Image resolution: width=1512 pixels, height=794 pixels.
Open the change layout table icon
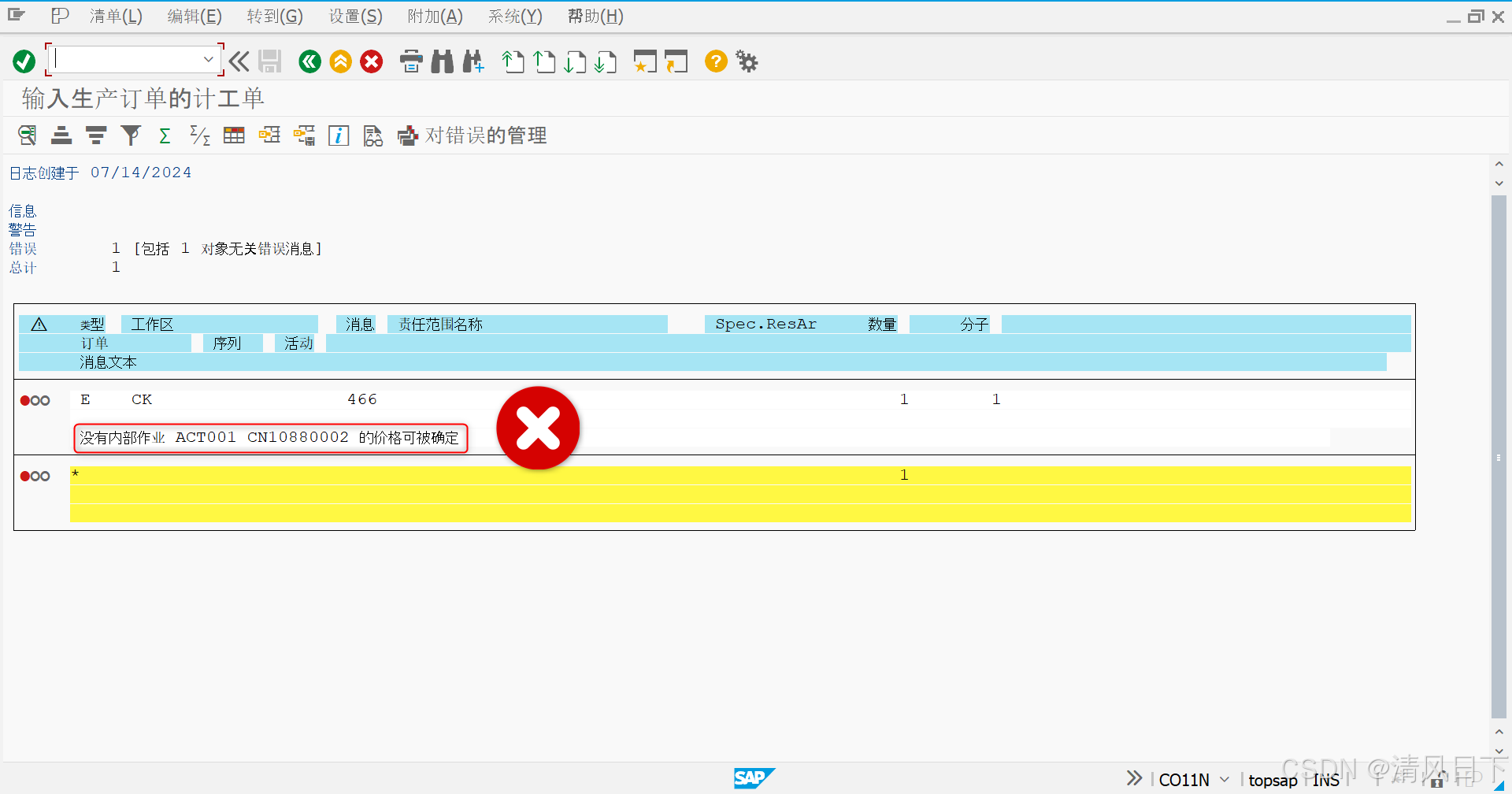click(x=233, y=135)
